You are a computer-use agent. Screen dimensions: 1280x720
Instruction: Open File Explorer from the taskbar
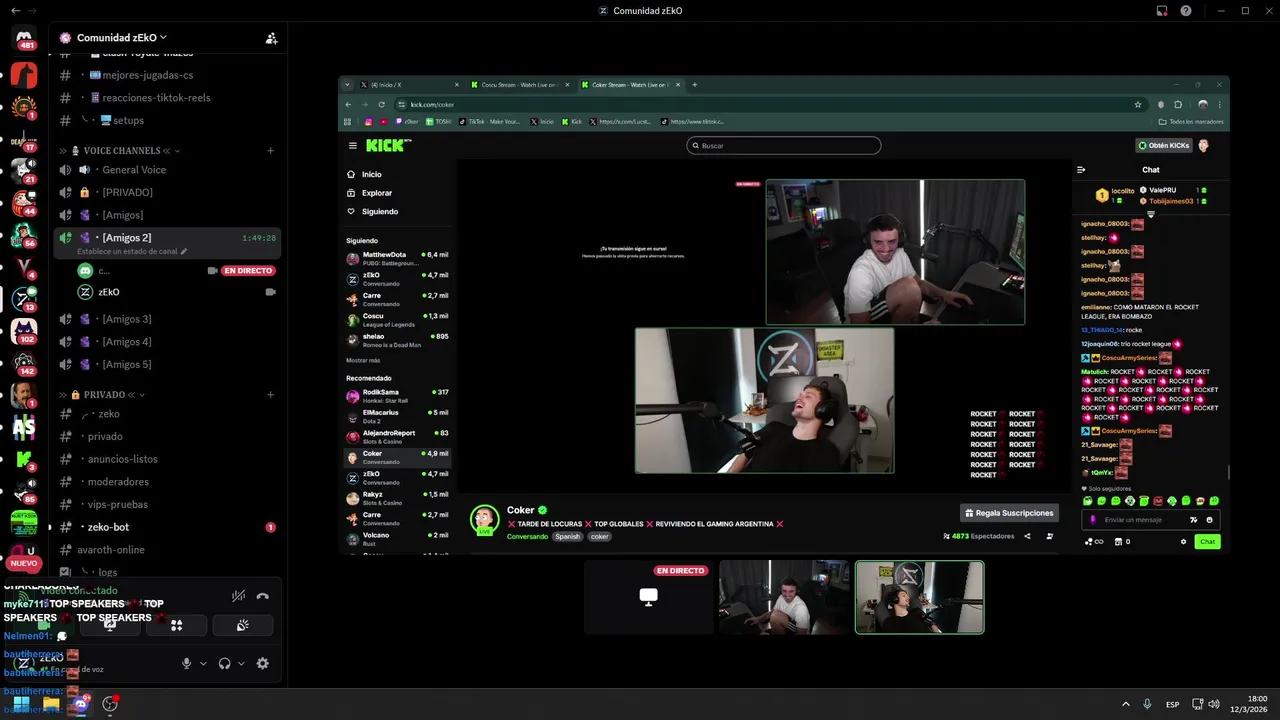(x=51, y=704)
